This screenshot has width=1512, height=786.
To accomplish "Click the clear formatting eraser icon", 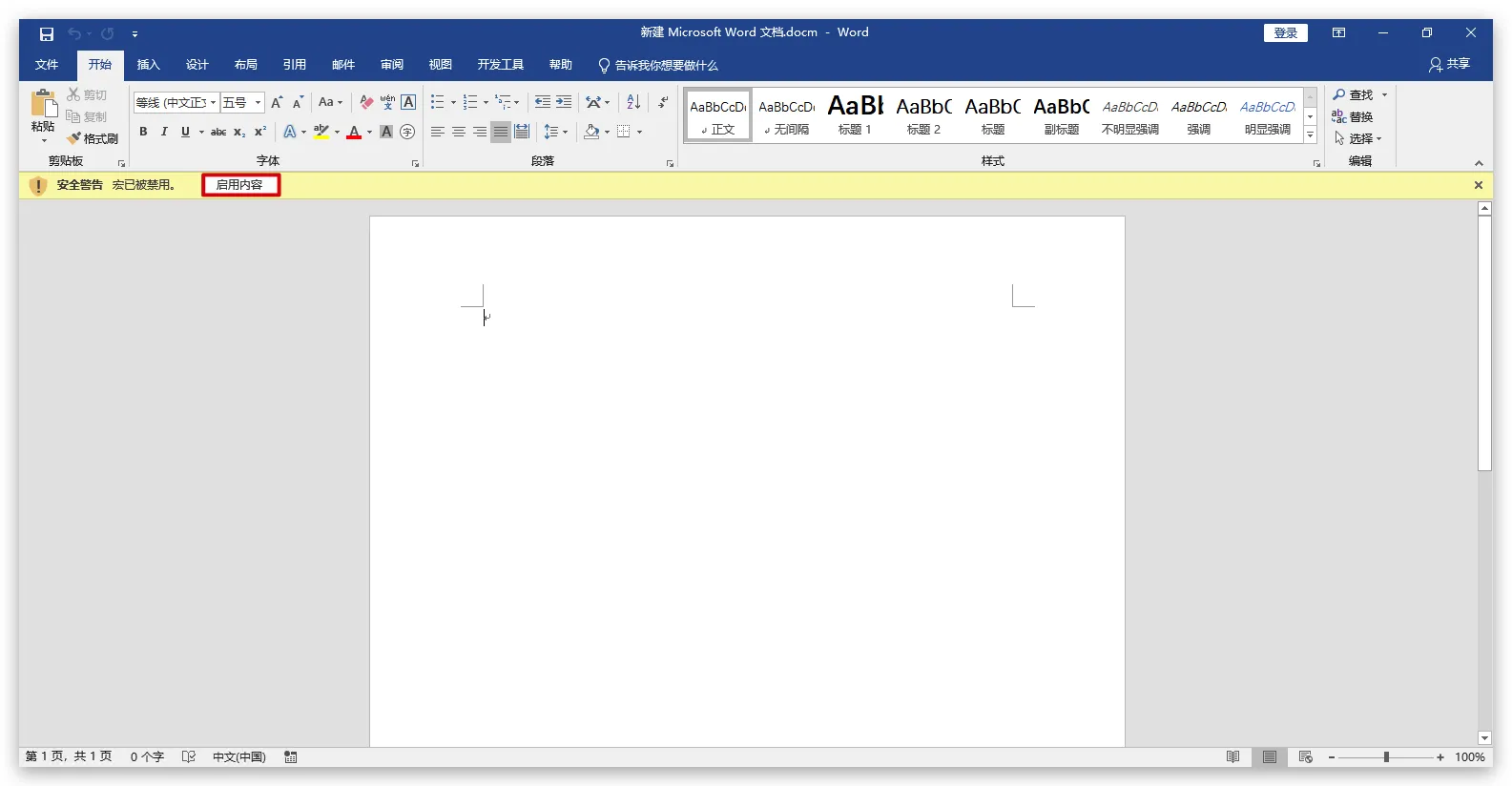I will (x=366, y=102).
